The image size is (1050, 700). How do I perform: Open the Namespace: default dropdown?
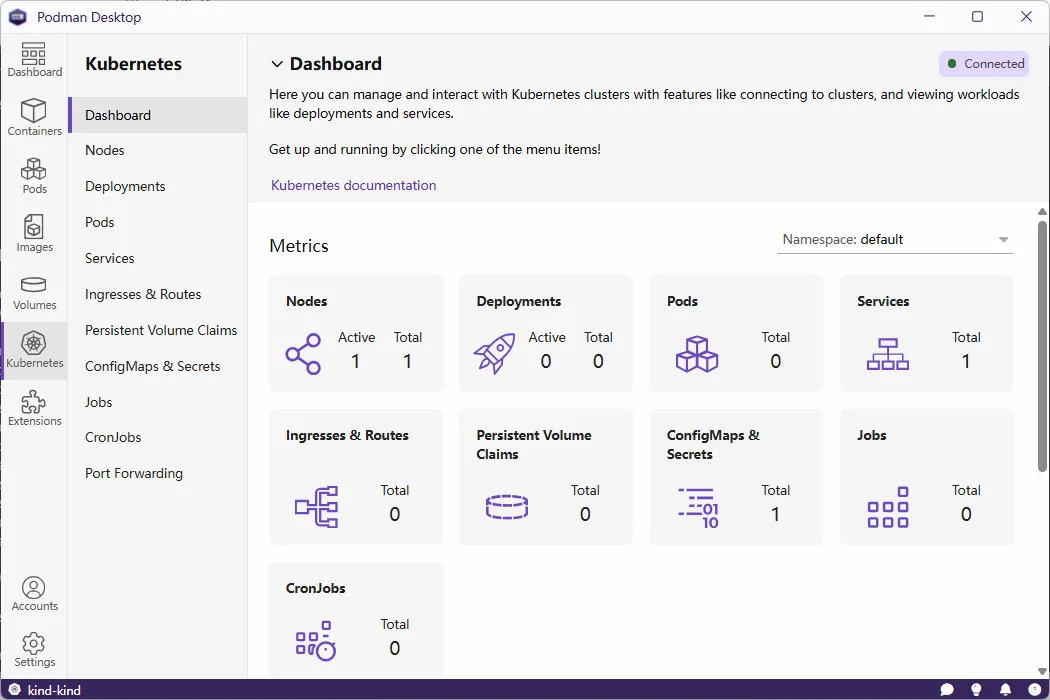click(x=894, y=239)
